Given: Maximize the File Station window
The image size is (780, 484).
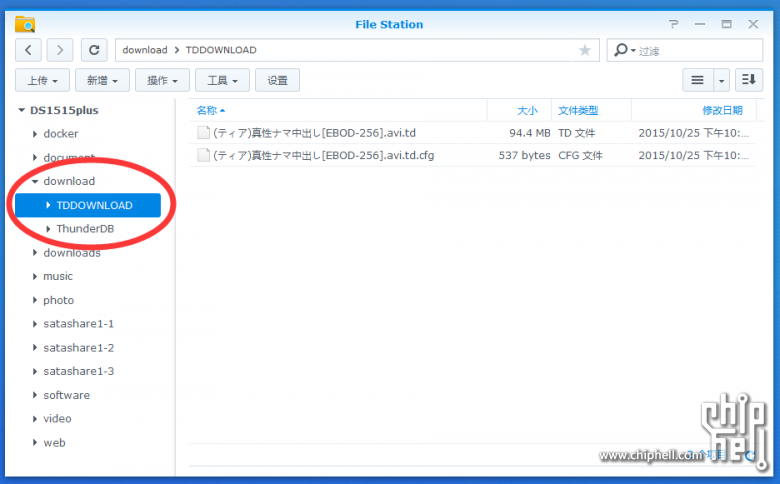Looking at the screenshot, I should pyautogui.click(x=727, y=24).
